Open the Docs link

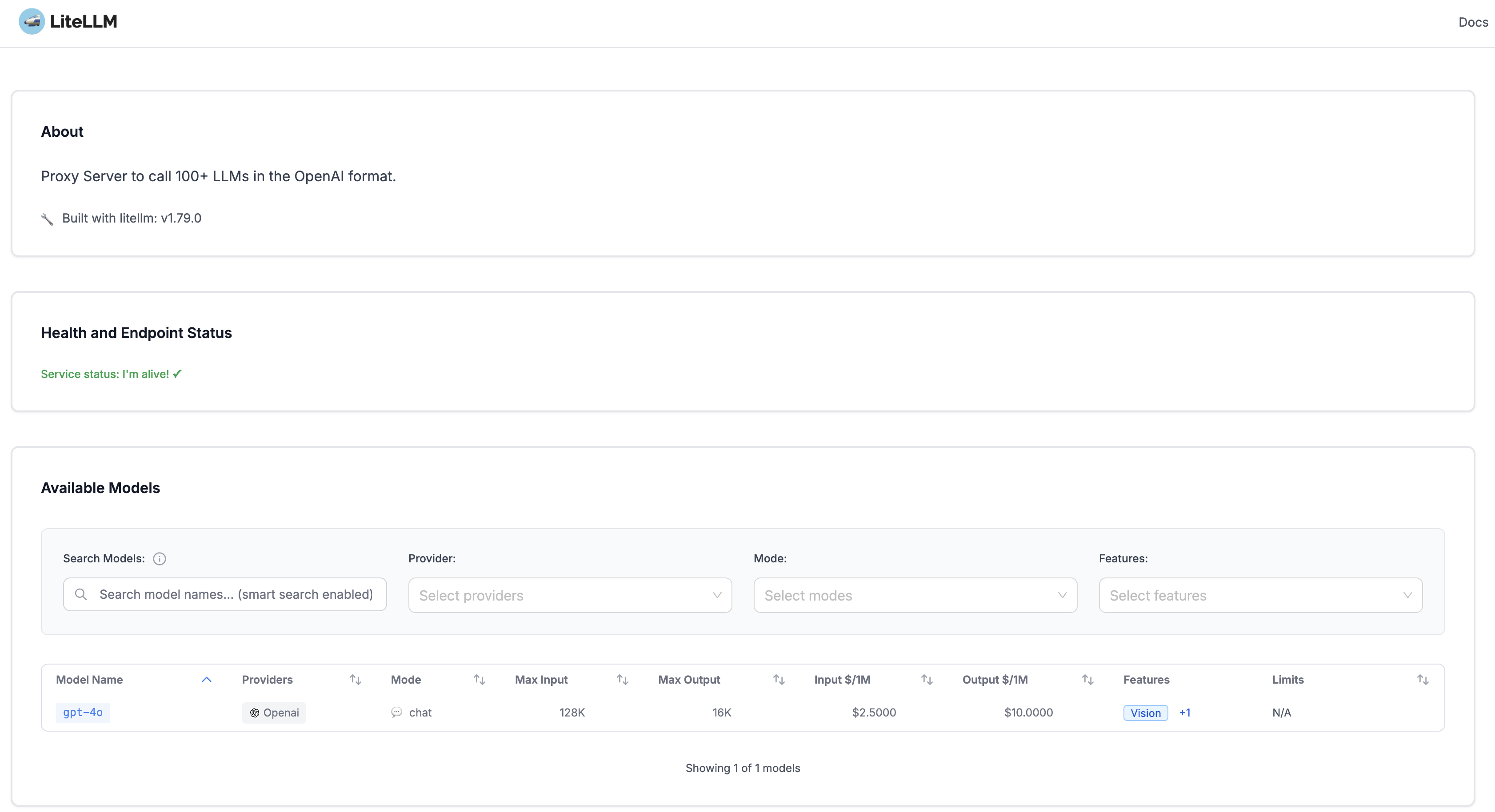[x=1473, y=22]
